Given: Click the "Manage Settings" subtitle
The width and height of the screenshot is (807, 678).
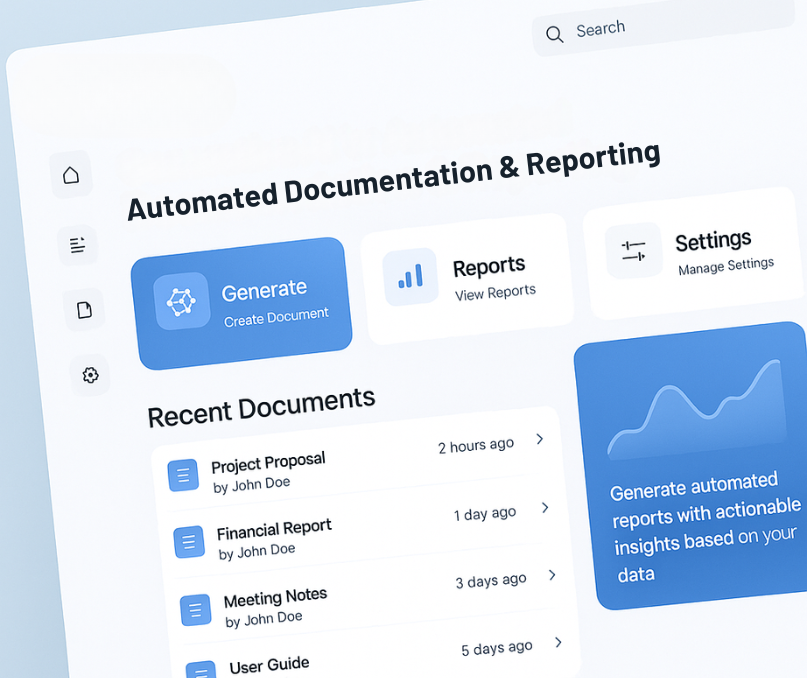Looking at the screenshot, I should click(x=726, y=266).
